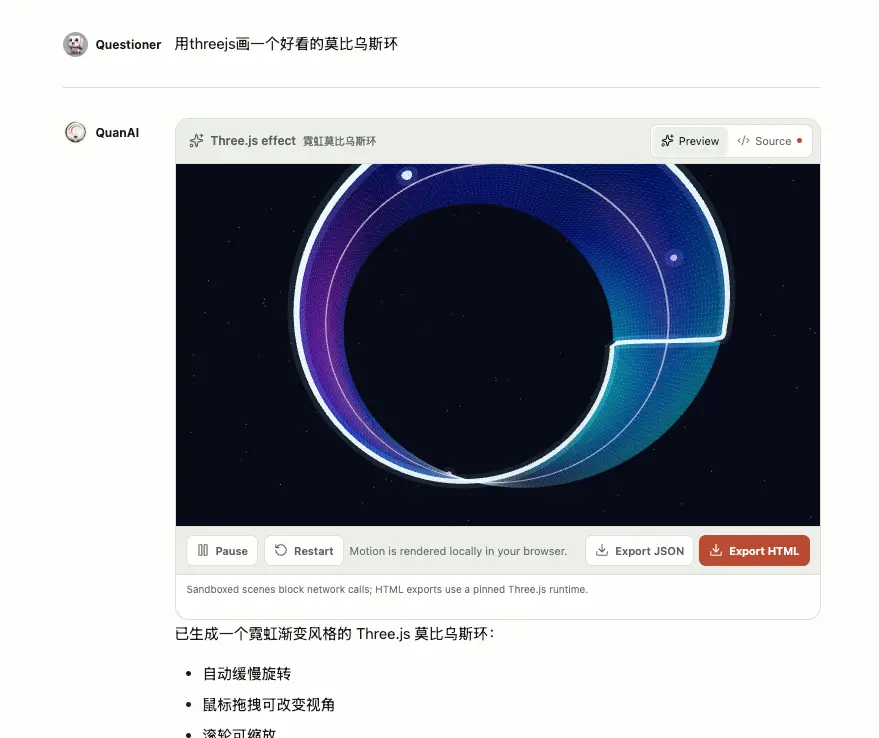Click the QuanAI avatar logo
This screenshot has width=879, height=738.
click(75, 132)
